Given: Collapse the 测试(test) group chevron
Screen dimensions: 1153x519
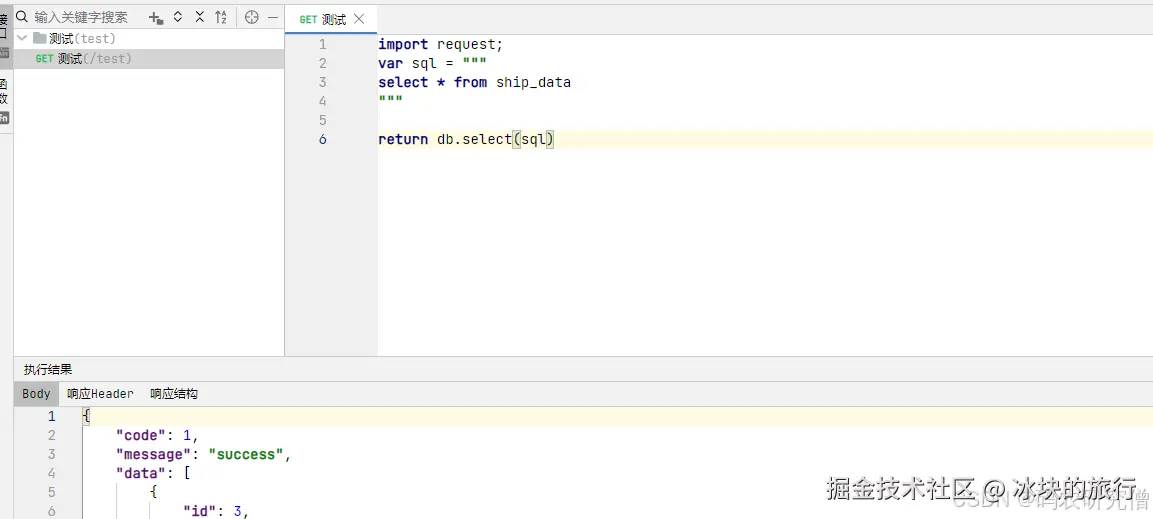Looking at the screenshot, I should click(x=21, y=38).
